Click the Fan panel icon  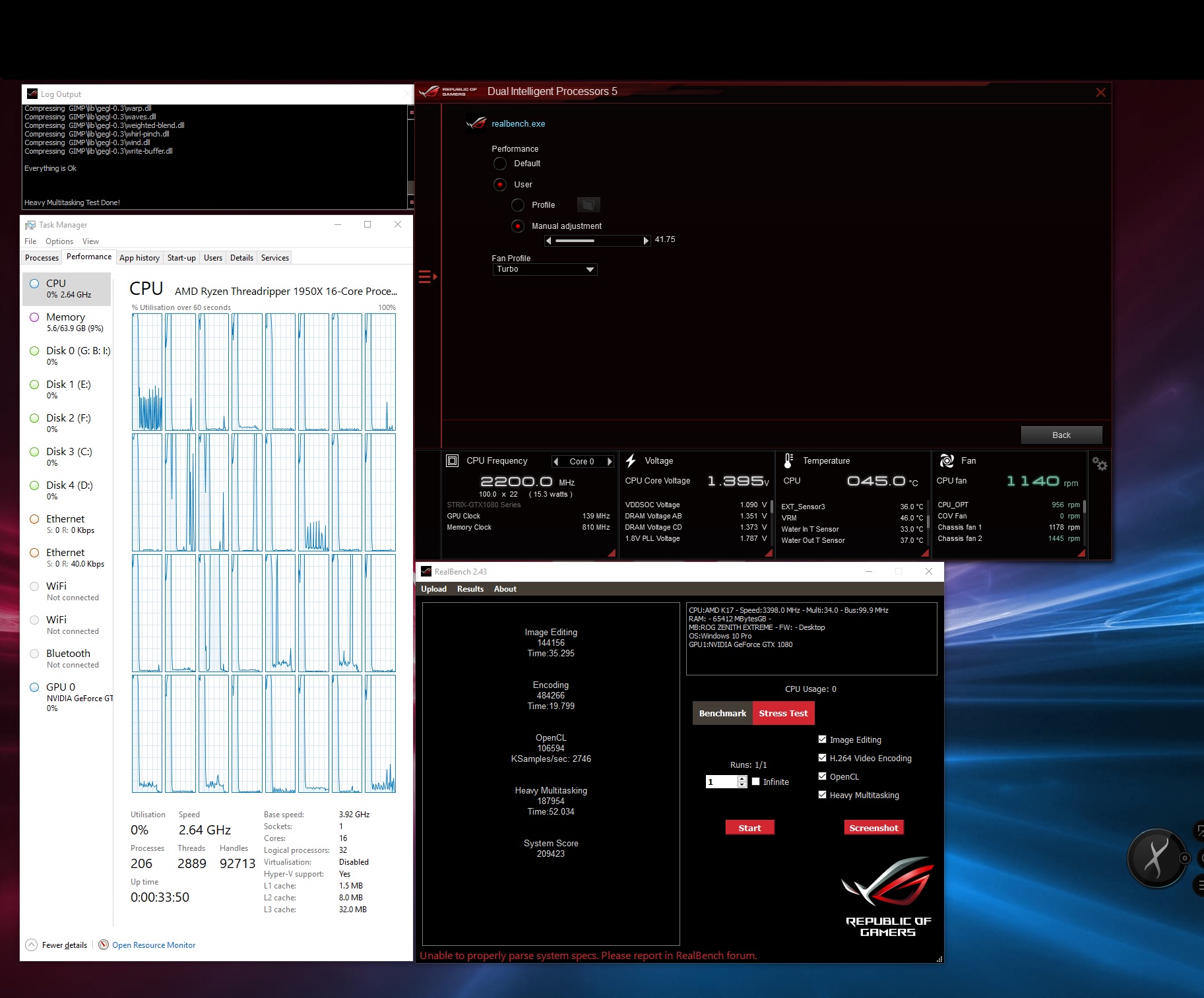coord(947,460)
